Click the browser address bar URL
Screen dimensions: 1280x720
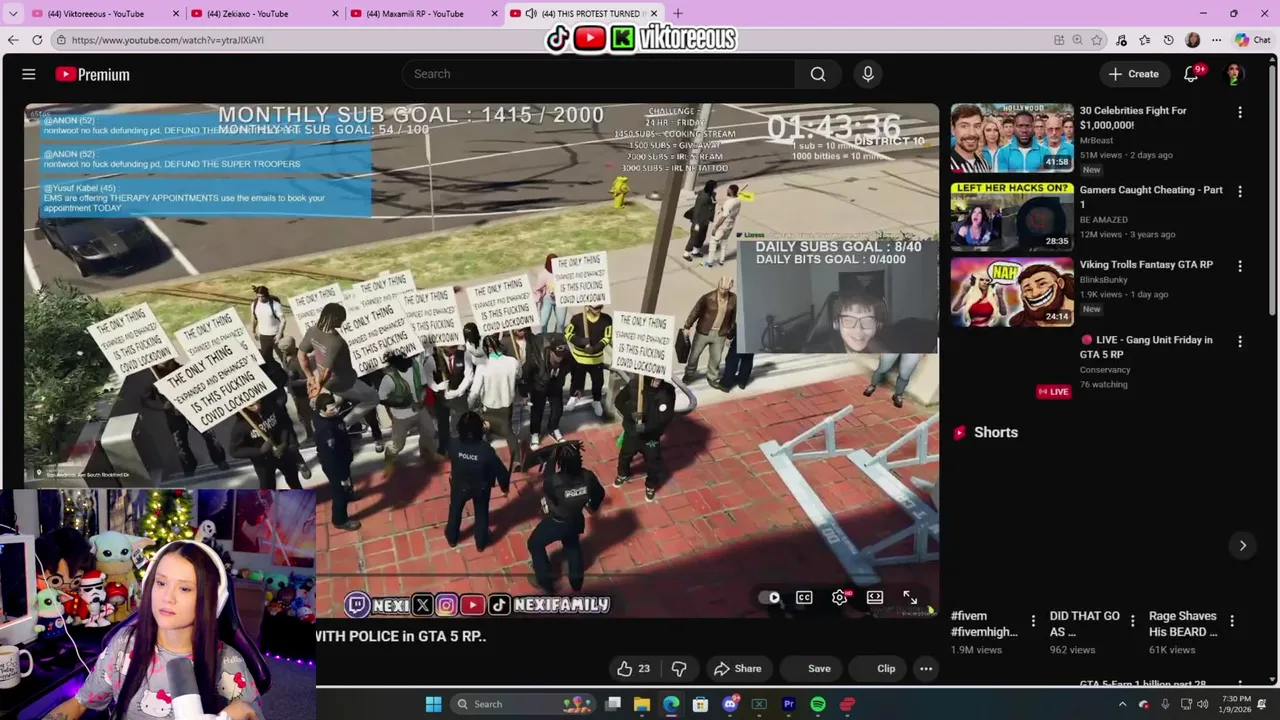[168, 40]
